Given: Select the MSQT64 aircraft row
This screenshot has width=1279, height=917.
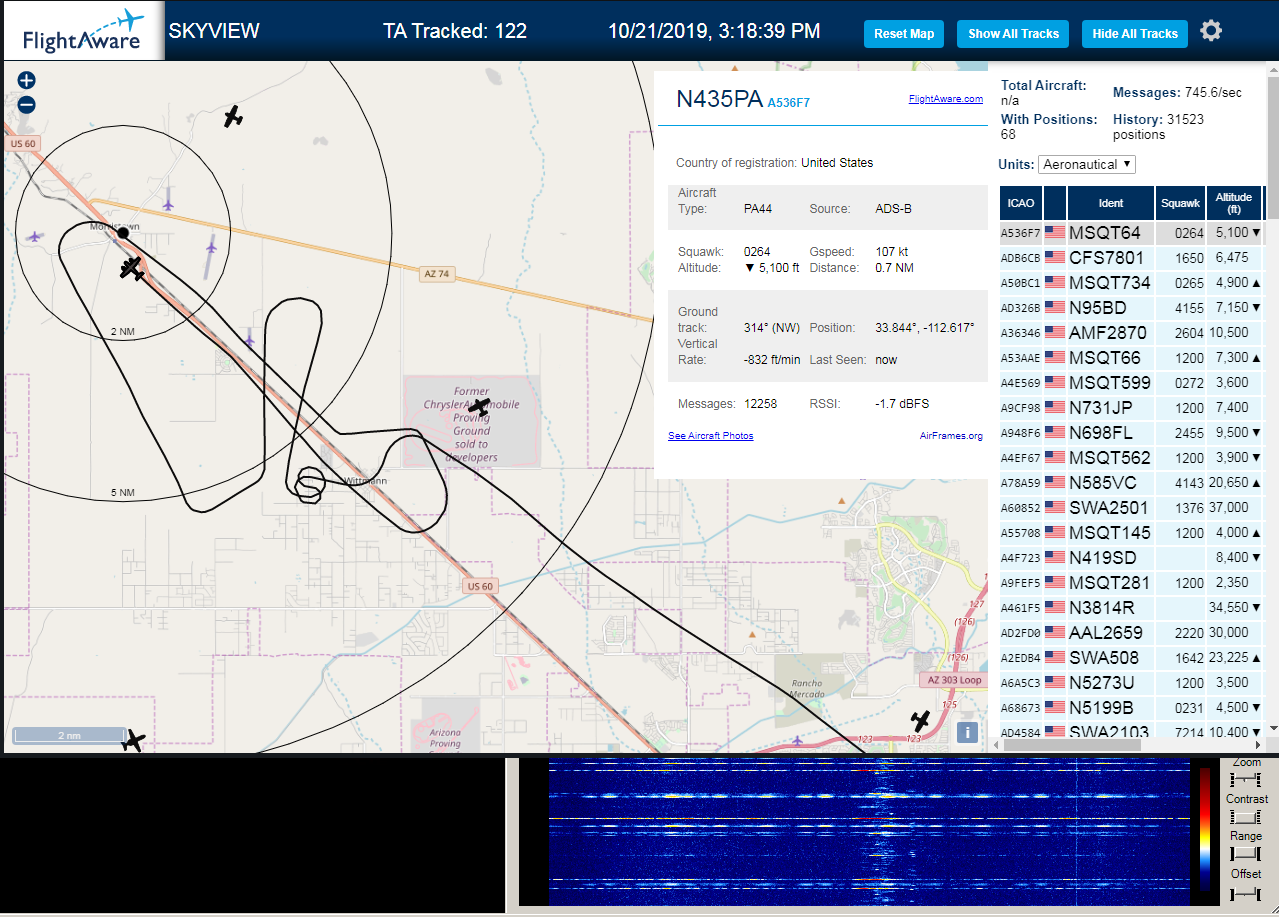Looking at the screenshot, I should pyautogui.click(x=1132, y=232).
